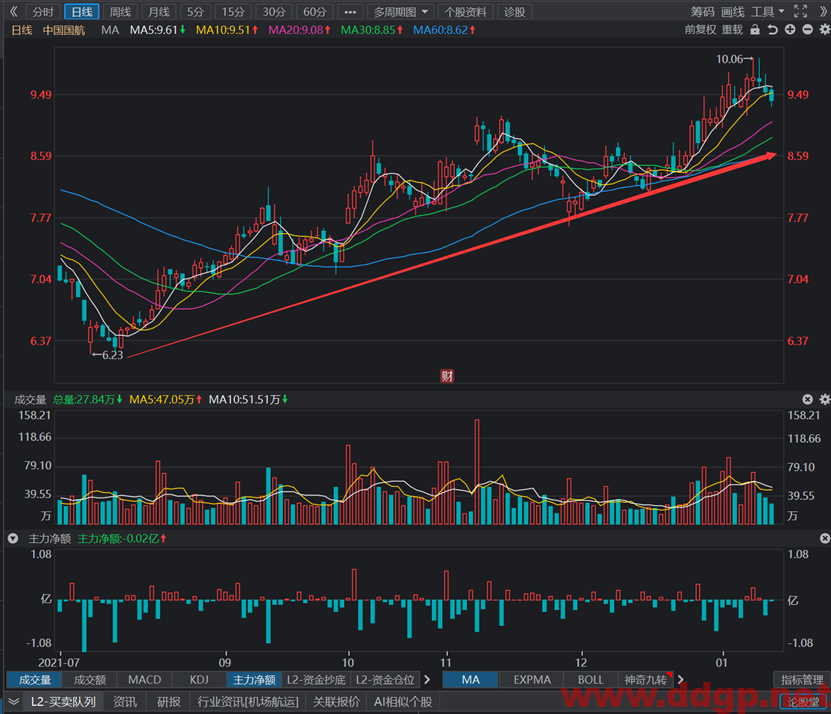Select 成交额 indicator tab
Image resolution: width=831 pixels, height=714 pixels.
(90, 680)
